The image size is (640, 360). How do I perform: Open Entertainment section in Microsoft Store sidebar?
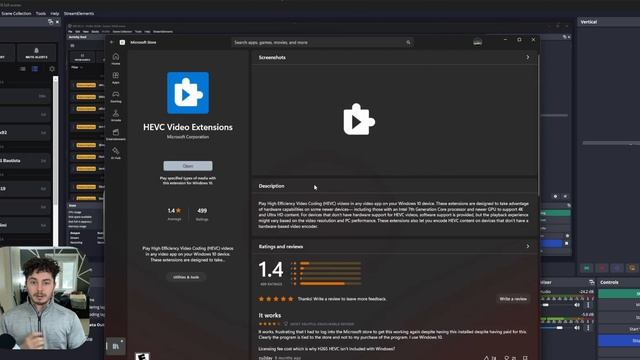pos(116,134)
